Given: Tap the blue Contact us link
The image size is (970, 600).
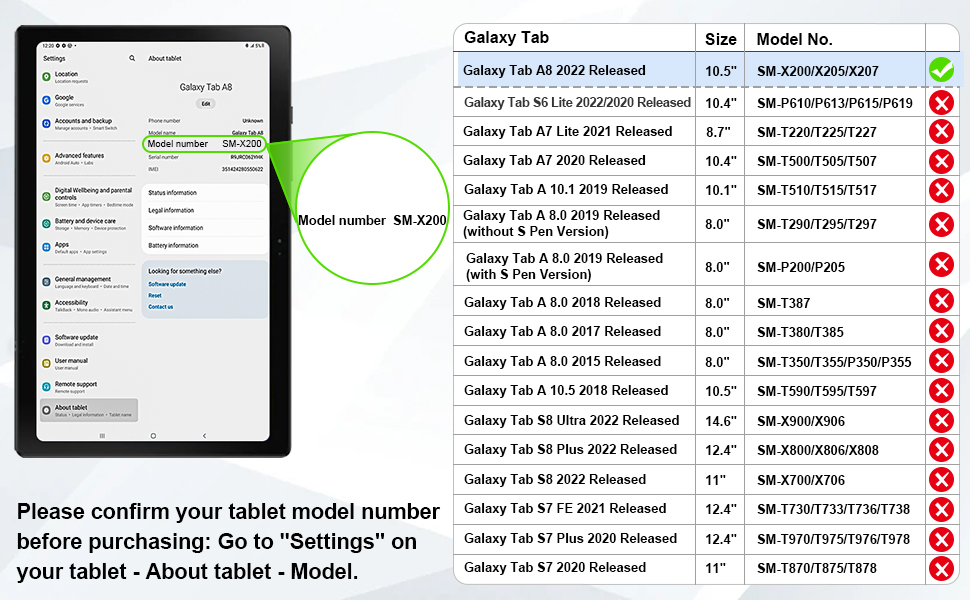Looking at the screenshot, I should pyautogui.click(x=161, y=307).
